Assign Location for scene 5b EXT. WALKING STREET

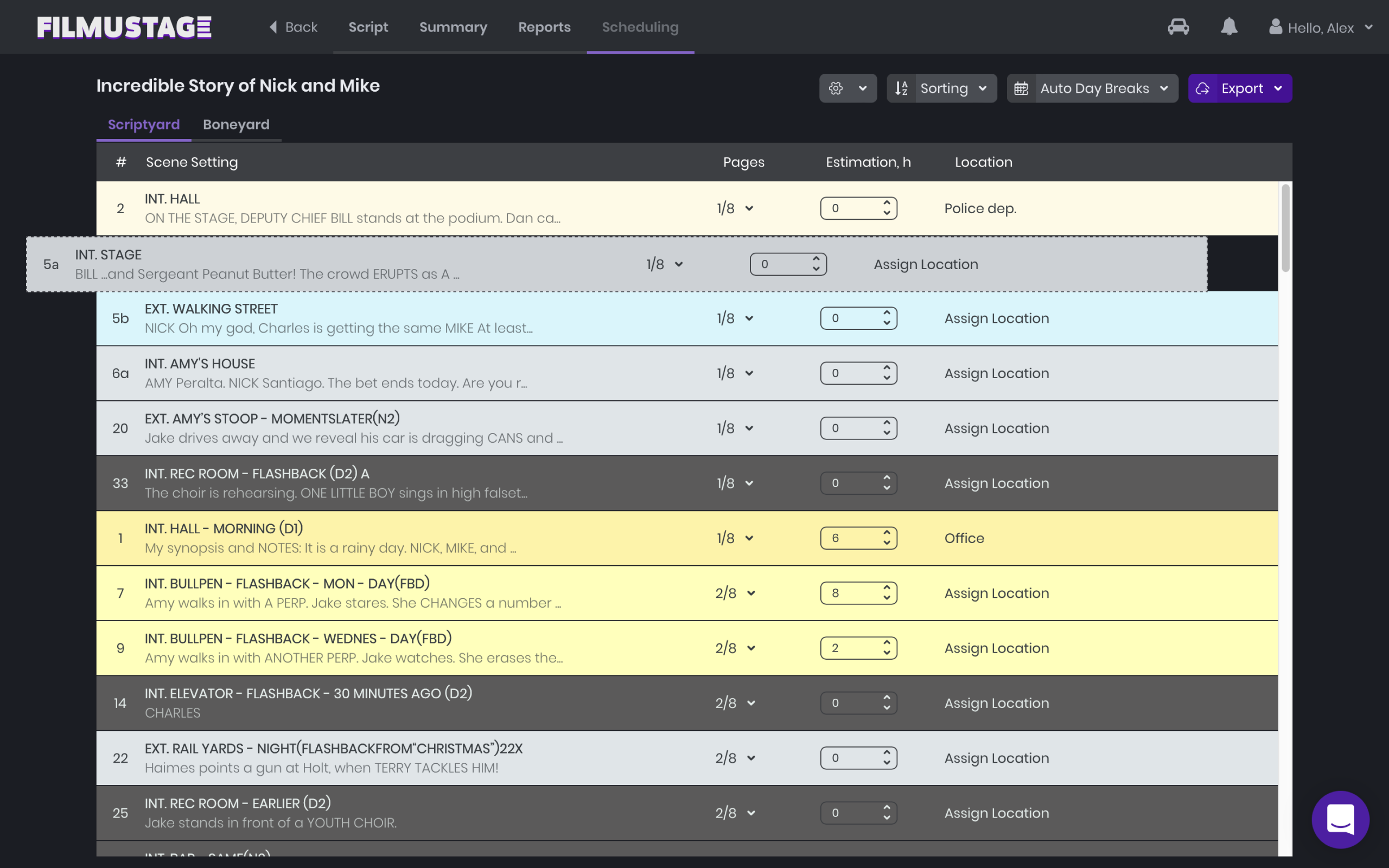(996, 318)
